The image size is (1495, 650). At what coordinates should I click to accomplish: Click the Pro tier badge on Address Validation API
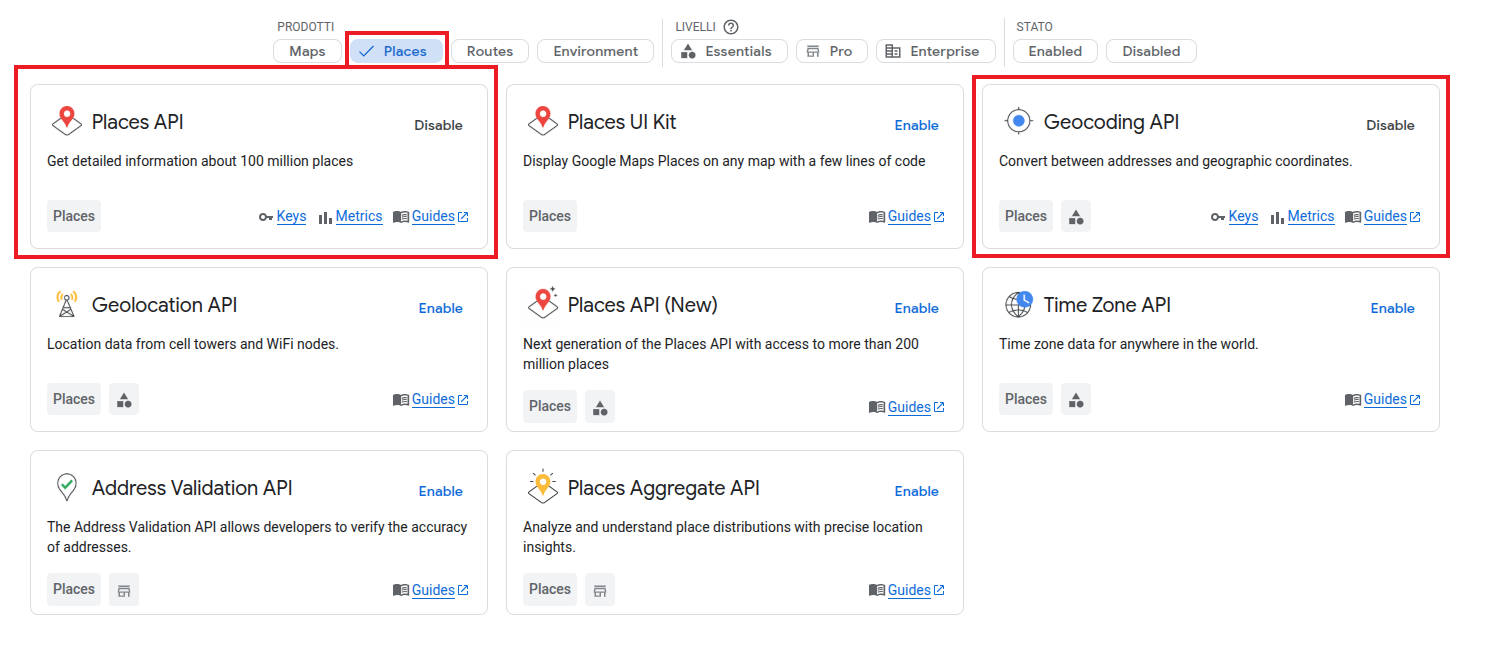(x=124, y=590)
